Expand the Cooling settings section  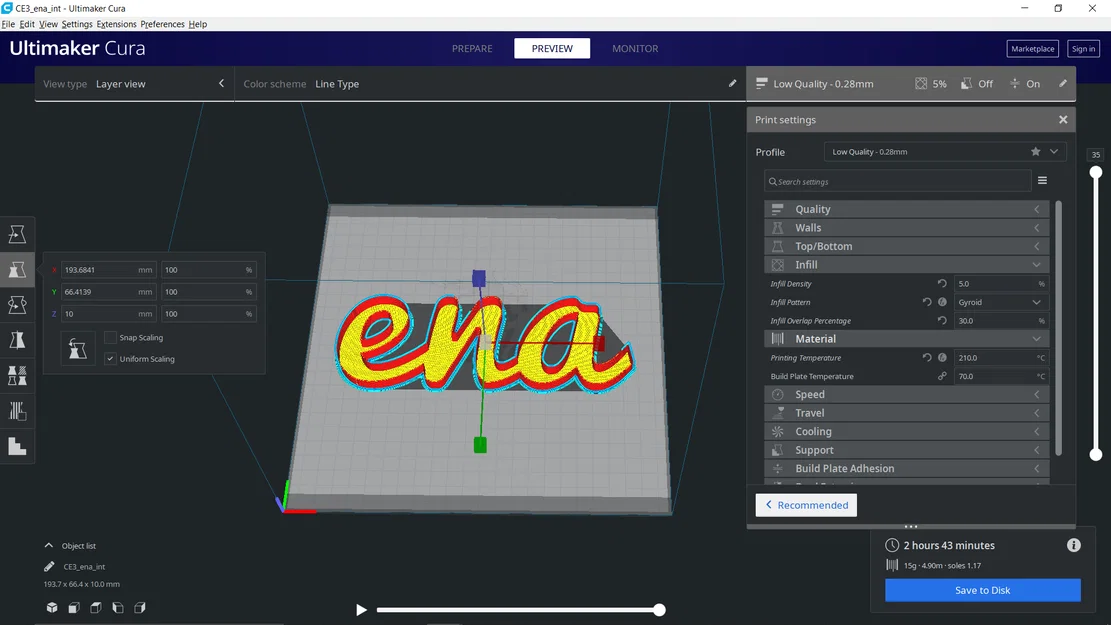coord(906,431)
